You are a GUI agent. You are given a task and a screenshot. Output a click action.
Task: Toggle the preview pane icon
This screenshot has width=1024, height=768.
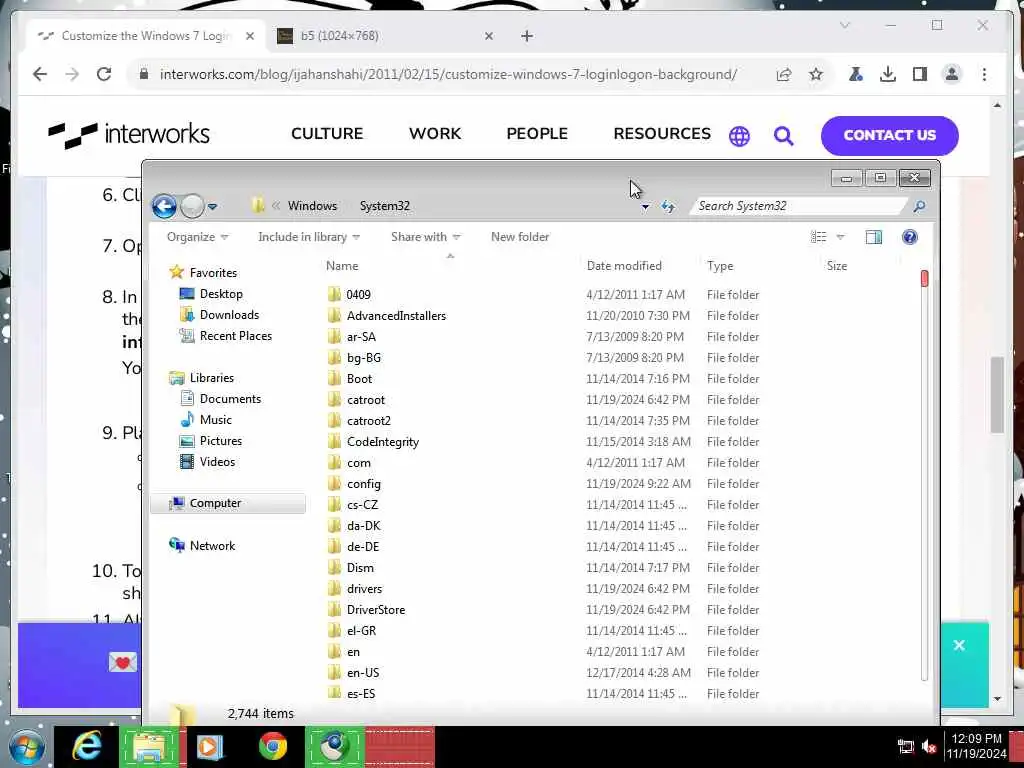pos(874,237)
